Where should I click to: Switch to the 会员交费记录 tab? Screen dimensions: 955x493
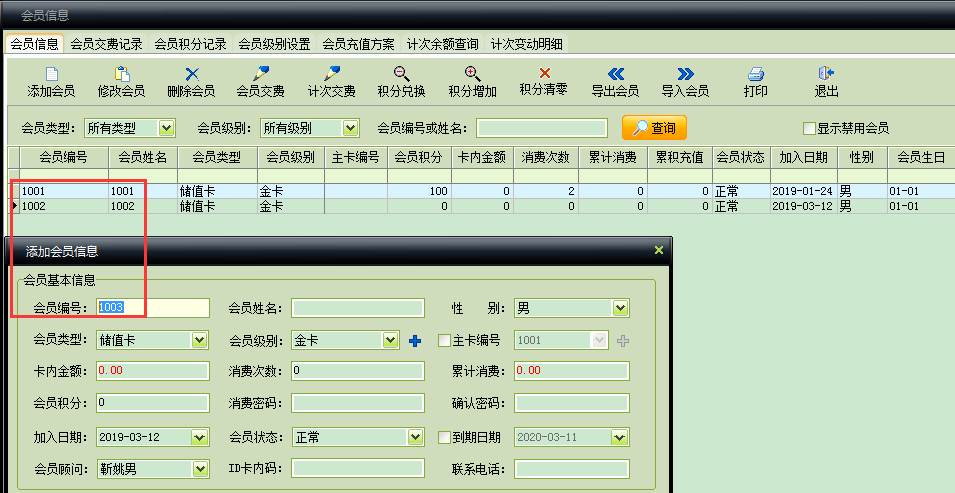click(107, 44)
